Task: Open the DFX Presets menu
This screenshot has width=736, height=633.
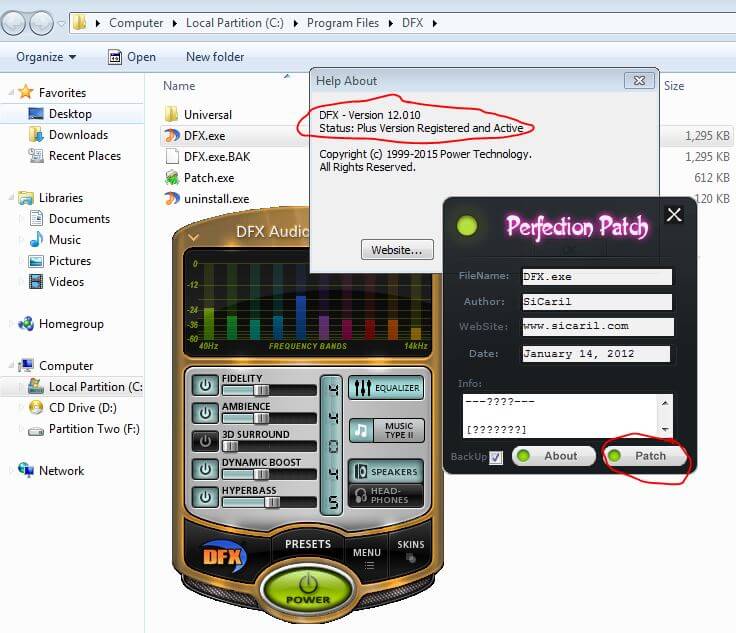Action: pyautogui.click(x=308, y=544)
